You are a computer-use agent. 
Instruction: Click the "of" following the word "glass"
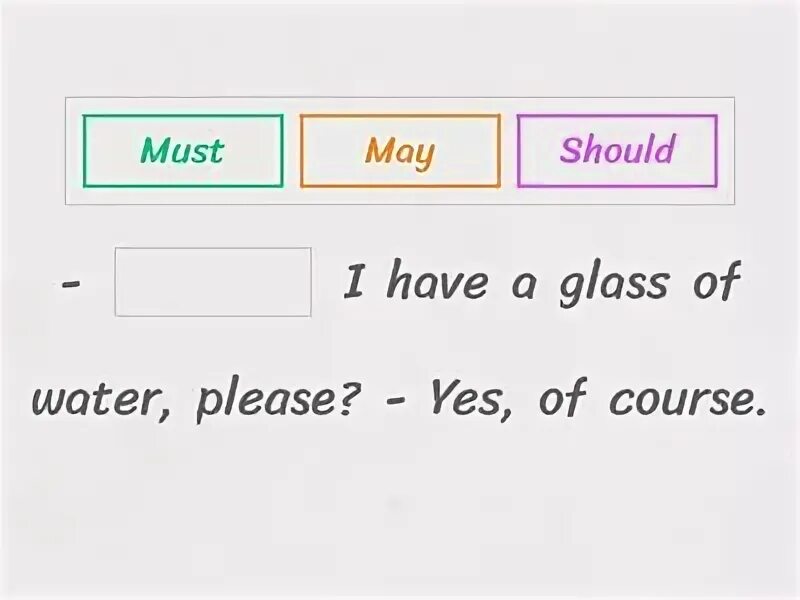tap(716, 281)
